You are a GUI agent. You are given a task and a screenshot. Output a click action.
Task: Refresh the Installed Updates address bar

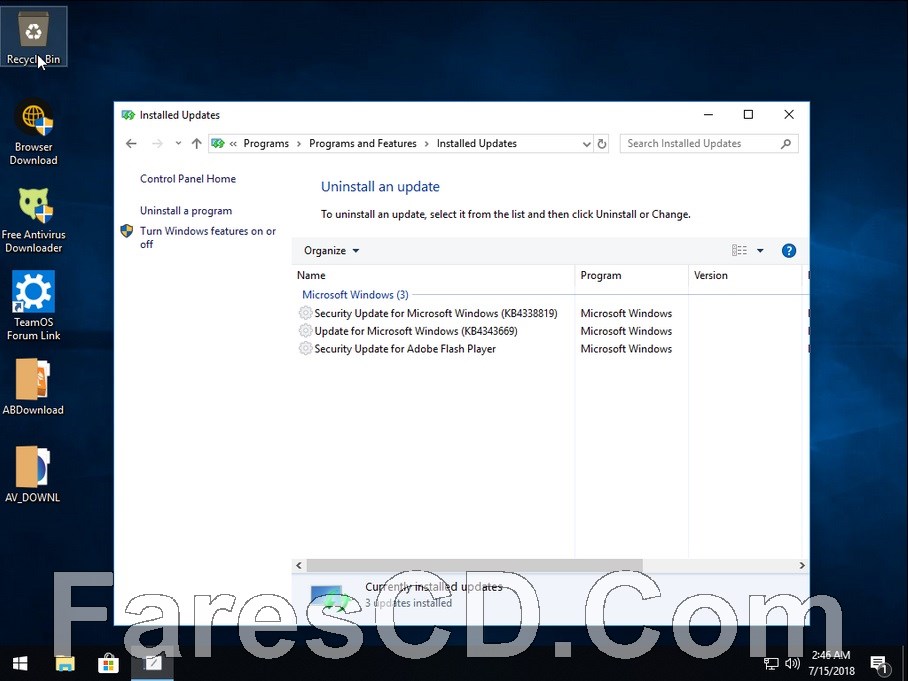602,144
